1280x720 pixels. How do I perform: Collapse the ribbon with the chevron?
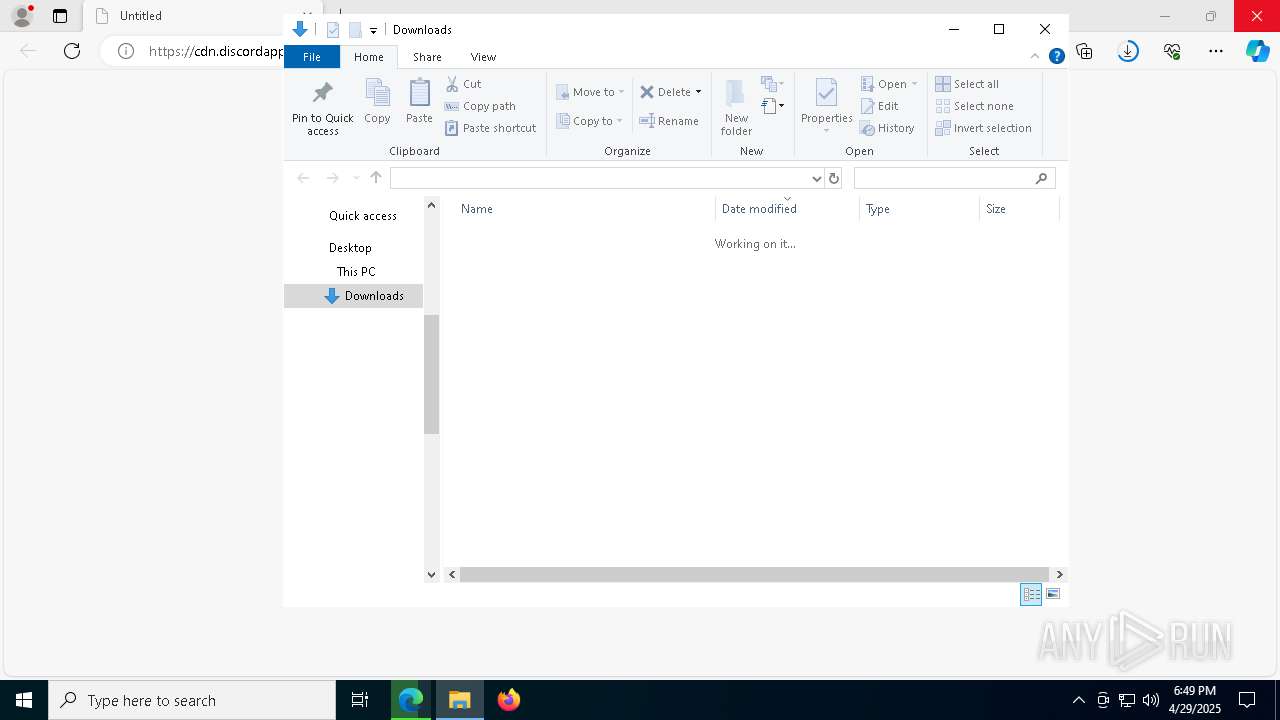pyautogui.click(x=1035, y=57)
